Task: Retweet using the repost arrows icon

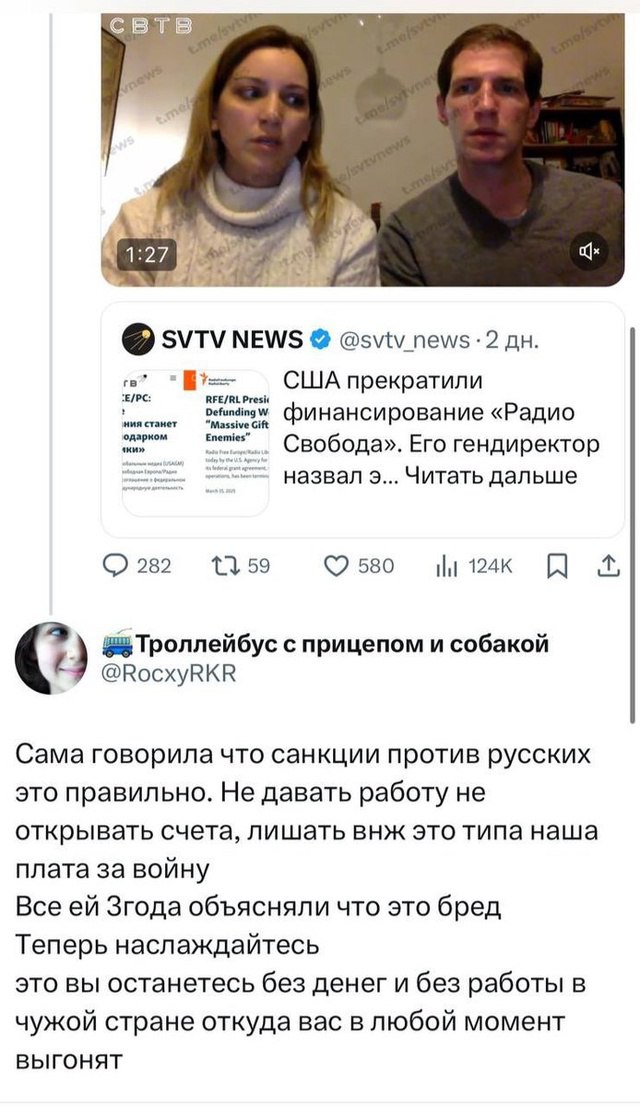Action: 226,566
